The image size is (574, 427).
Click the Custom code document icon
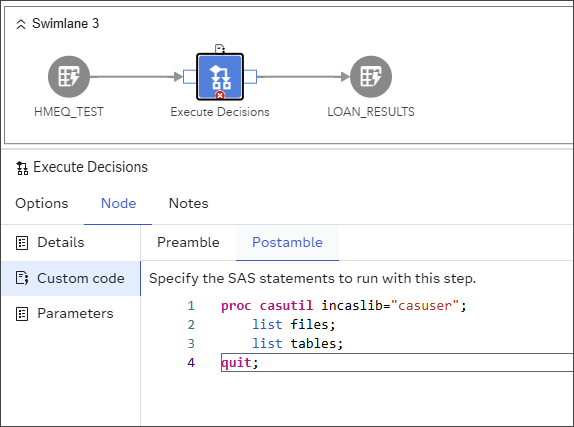tap(22, 278)
